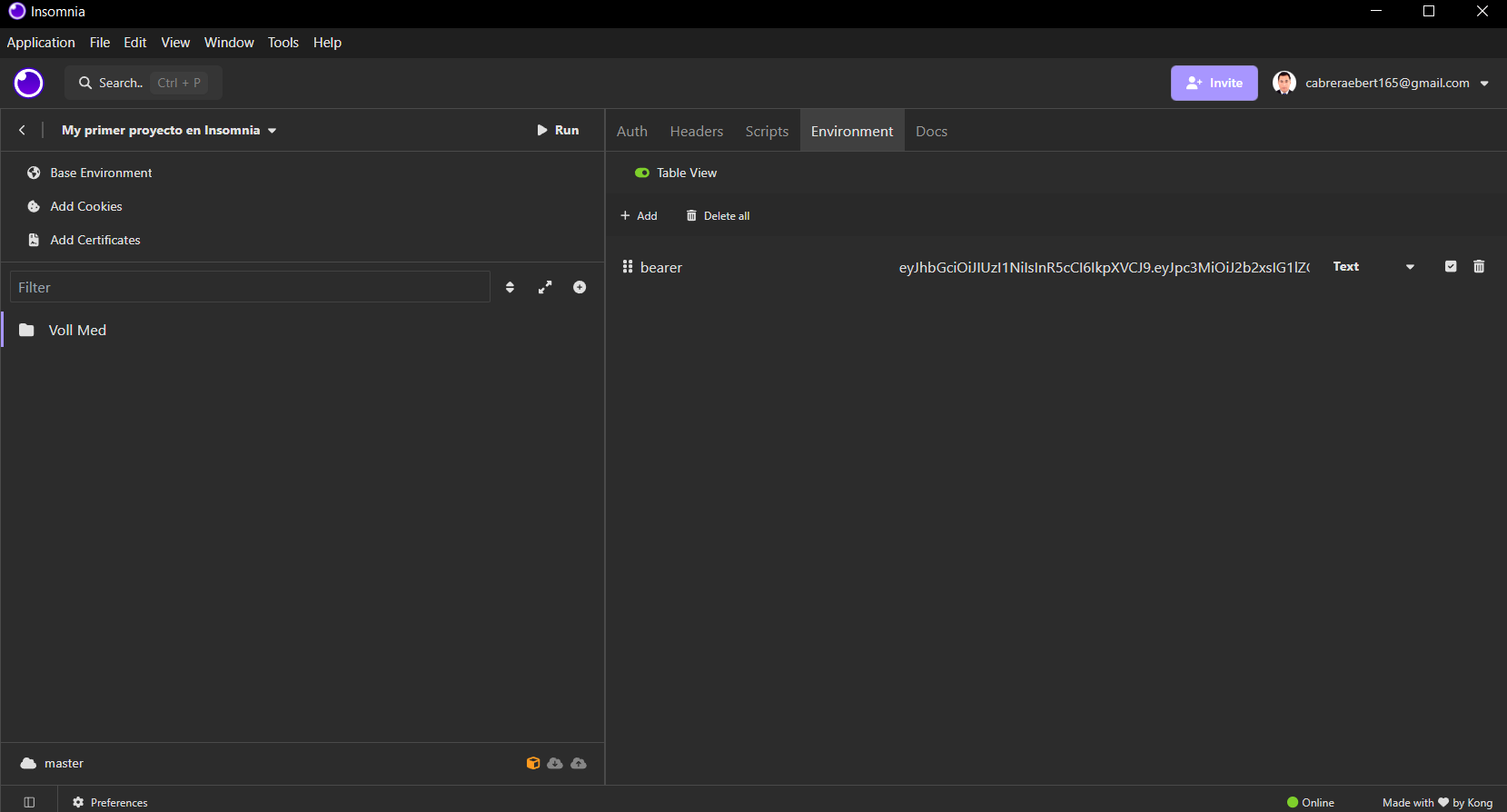1507x812 pixels.
Task: Click the master branch label
Action: coord(64,763)
